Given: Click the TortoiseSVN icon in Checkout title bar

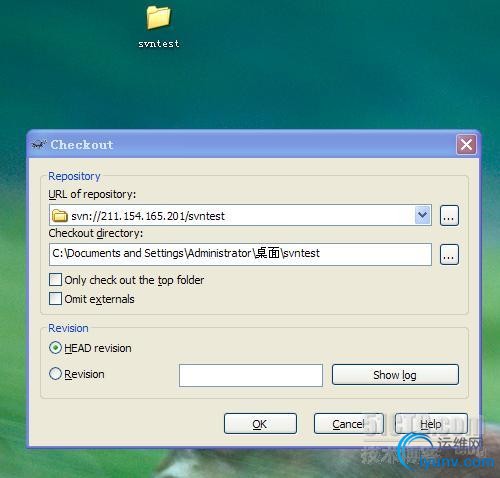Looking at the screenshot, I should click(39, 145).
